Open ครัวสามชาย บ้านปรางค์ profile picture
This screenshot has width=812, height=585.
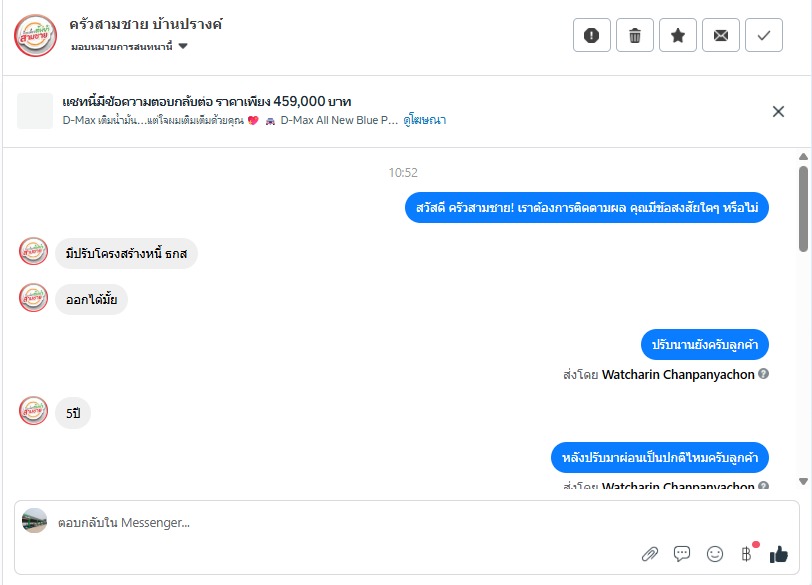point(35,35)
